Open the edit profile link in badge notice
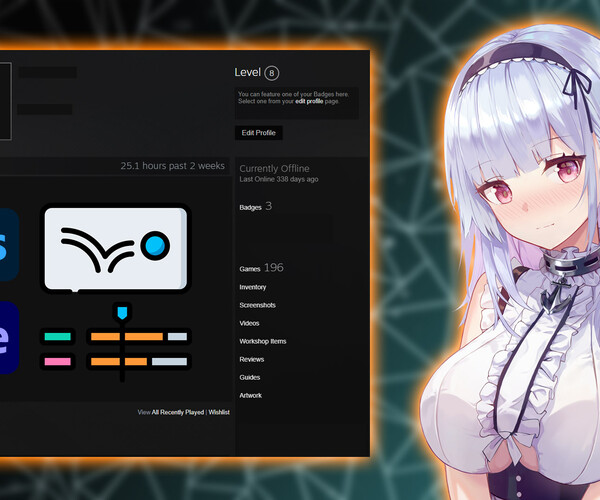 [x=309, y=101]
